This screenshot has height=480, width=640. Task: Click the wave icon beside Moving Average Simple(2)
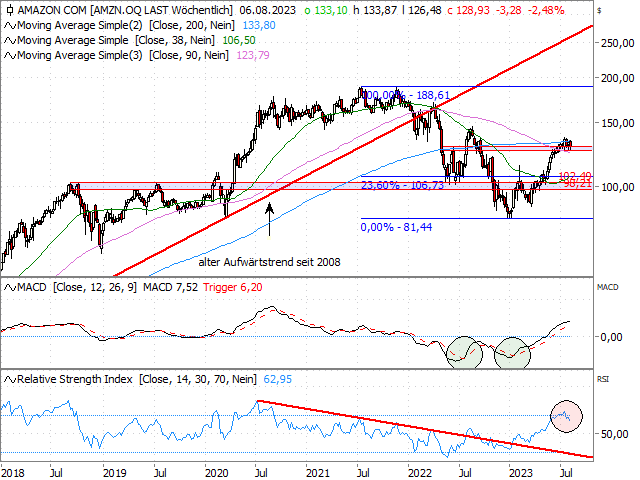tap(10, 26)
